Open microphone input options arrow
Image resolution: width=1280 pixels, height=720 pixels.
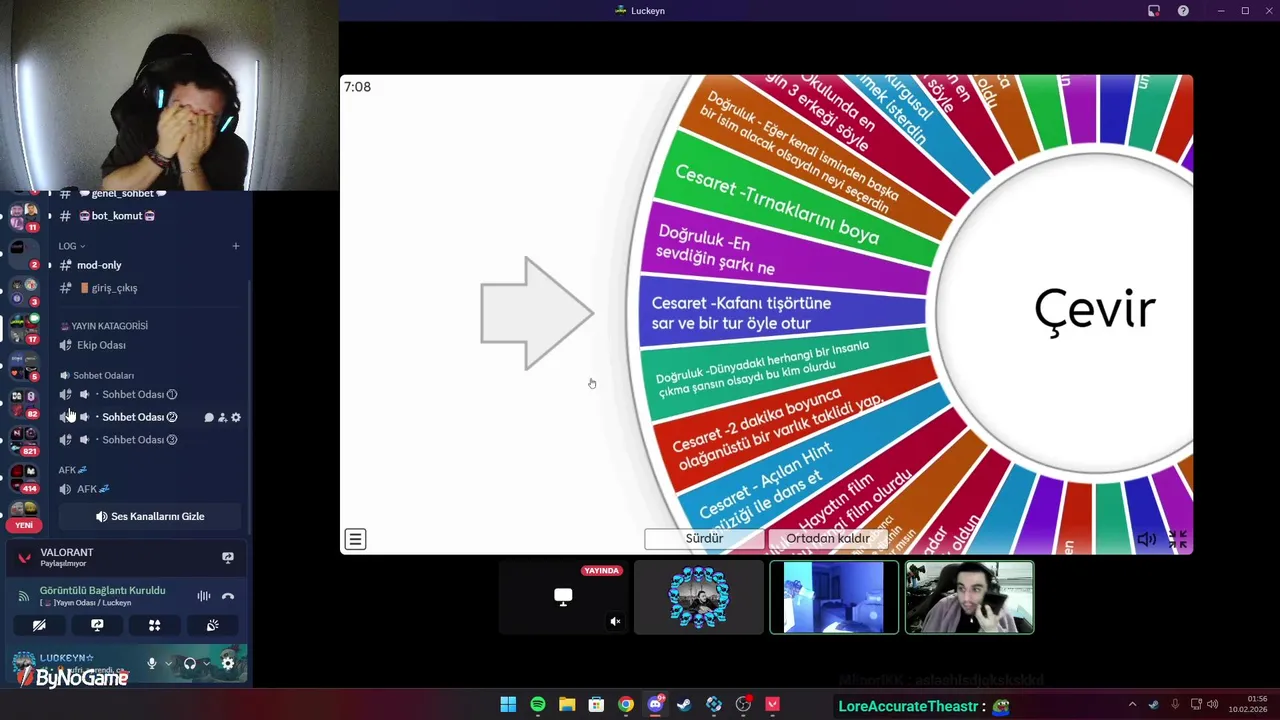tap(167, 663)
